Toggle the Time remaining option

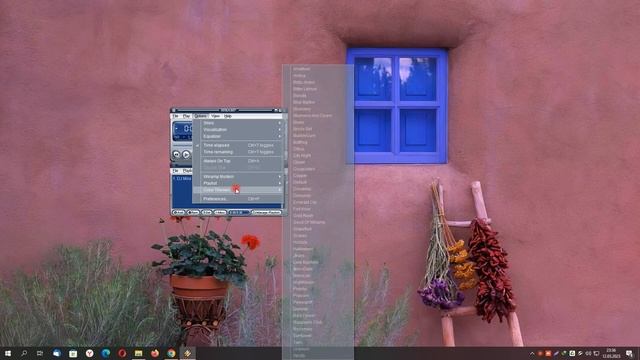click(x=238, y=152)
